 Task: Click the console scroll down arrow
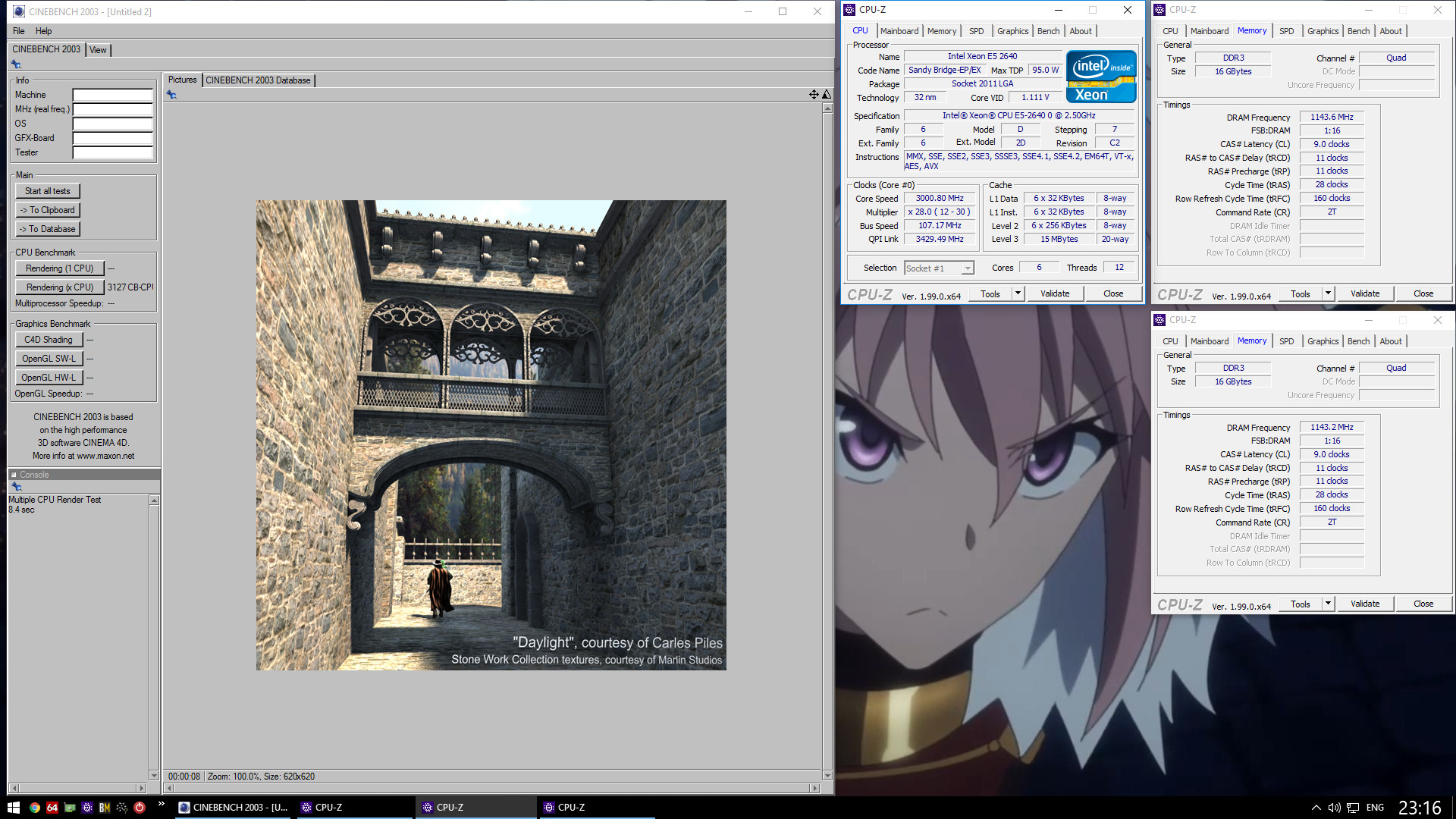[154, 775]
